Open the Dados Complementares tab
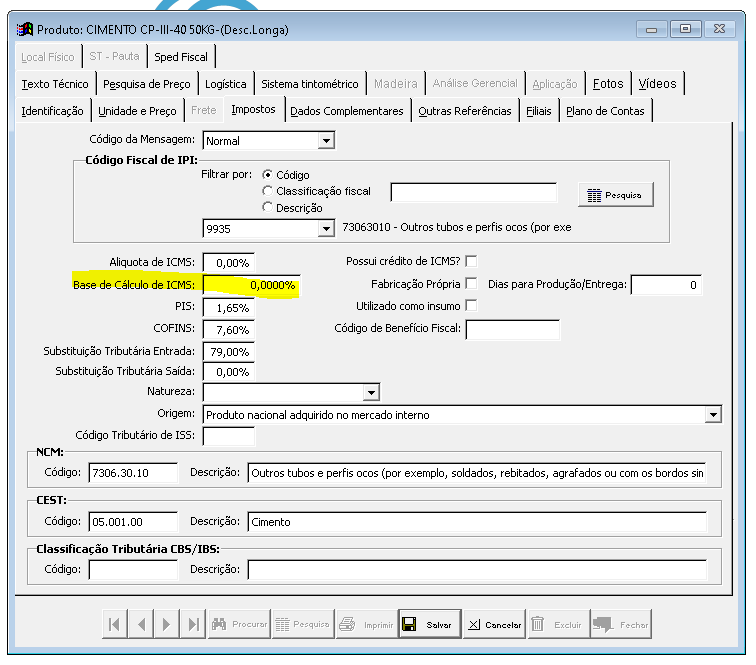The image size is (756, 665). [x=347, y=111]
